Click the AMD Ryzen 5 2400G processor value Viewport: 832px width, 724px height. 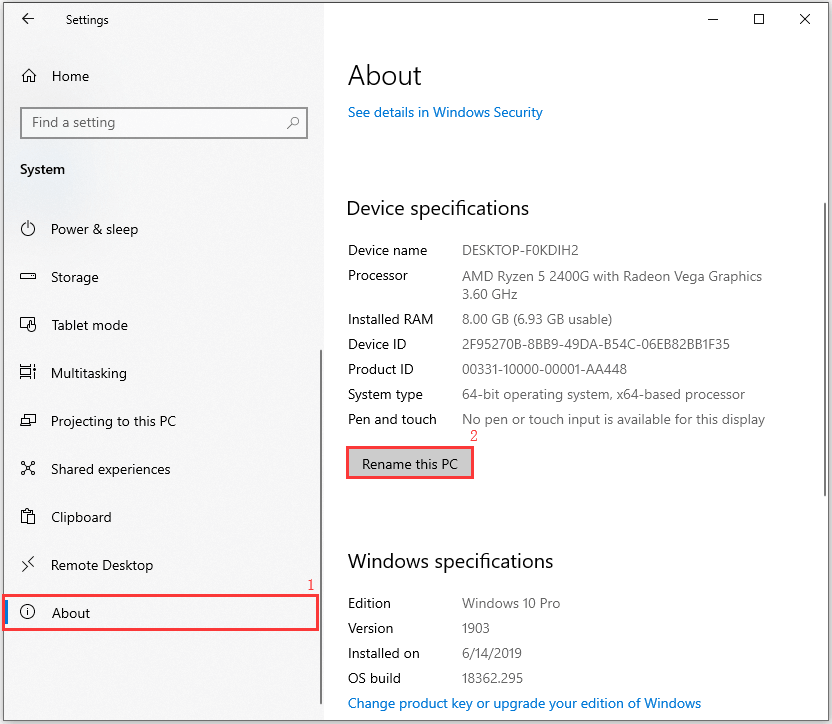coord(612,285)
